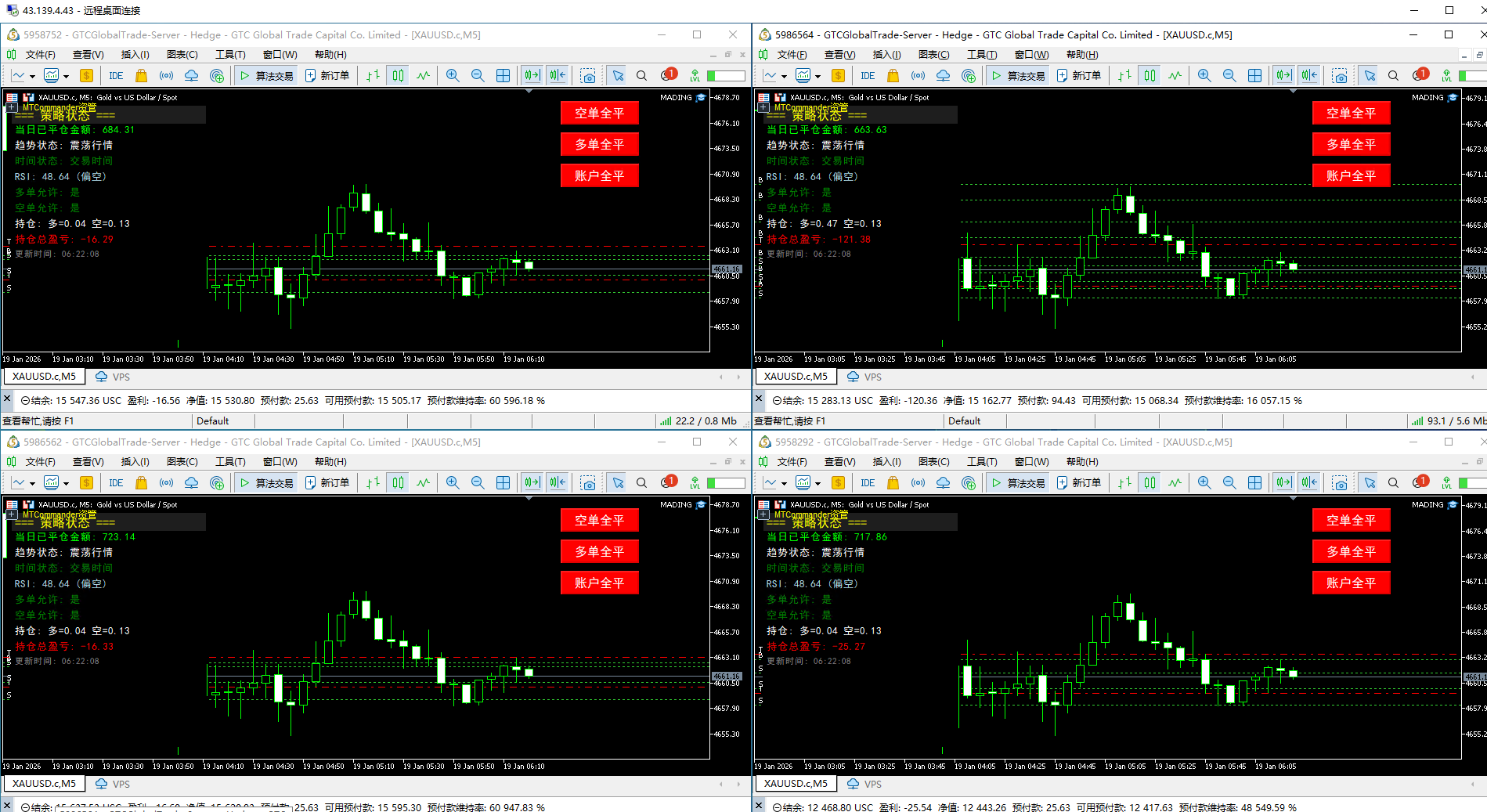Open 新订单 new order in window 5958752
The height and width of the screenshot is (812, 1487).
click(x=327, y=76)
